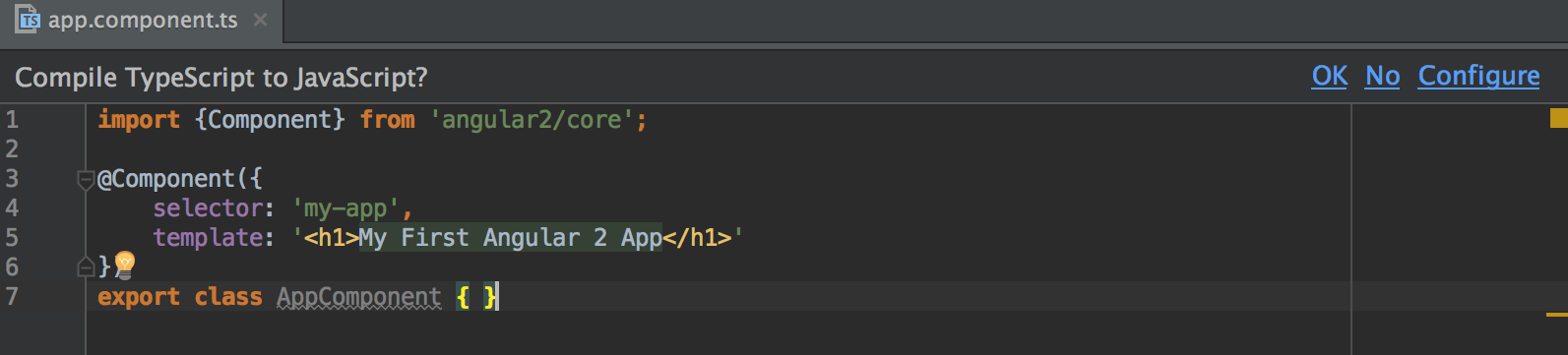The image size is (1568, 355).
Task: Click the fold end marker on line 6
Action: point(86,266)
